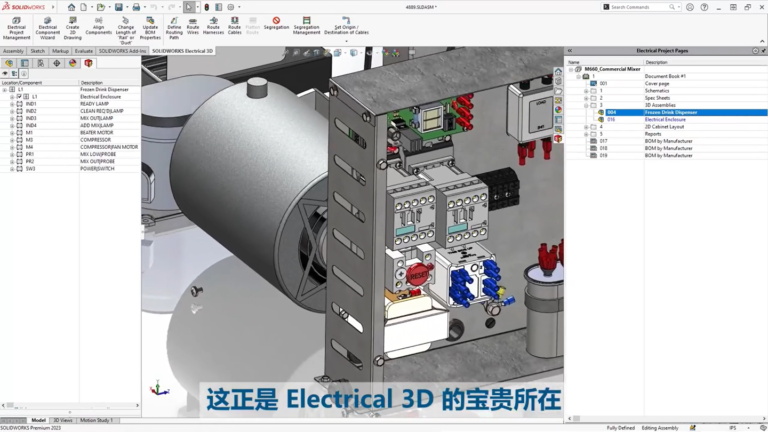
Task: Click the Home icon in top toolbar
Action: (72, 7)
